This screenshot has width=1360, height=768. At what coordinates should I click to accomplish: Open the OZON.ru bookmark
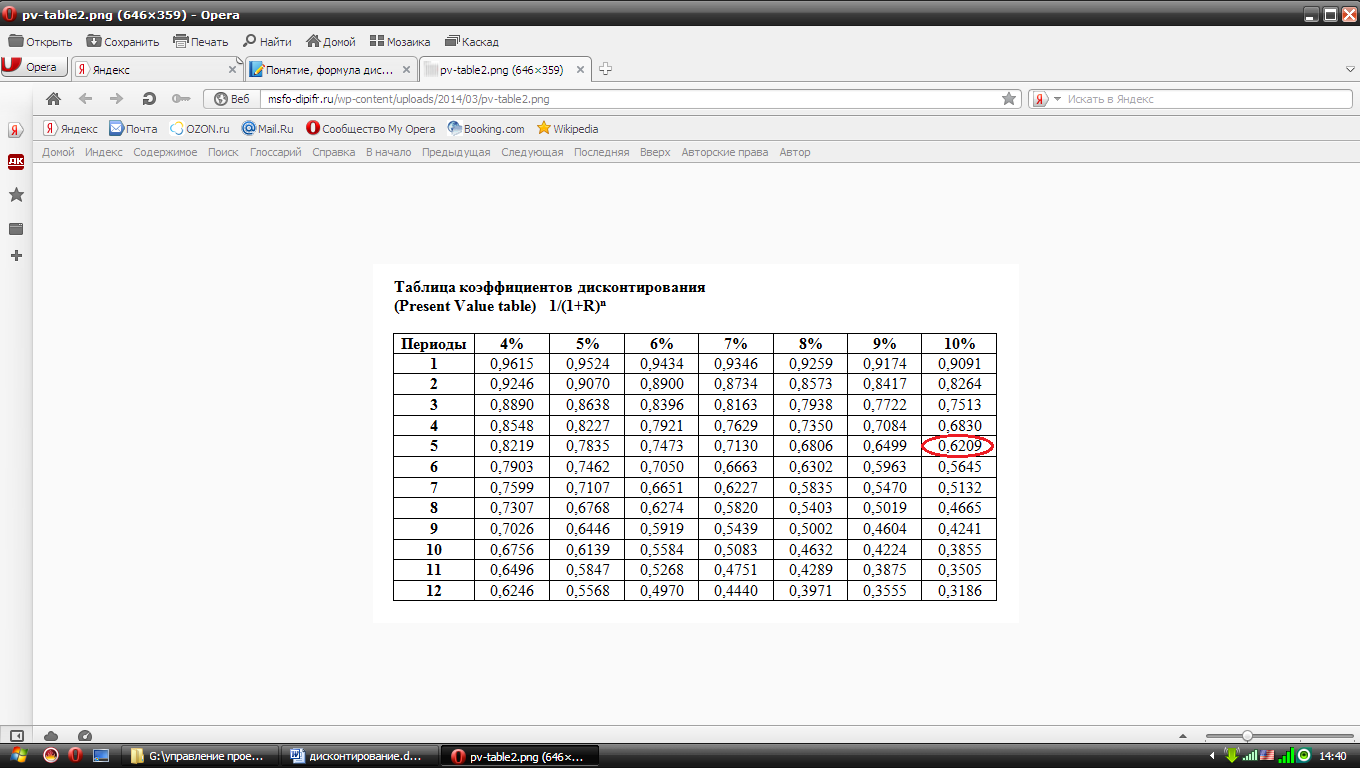(200, 128)
